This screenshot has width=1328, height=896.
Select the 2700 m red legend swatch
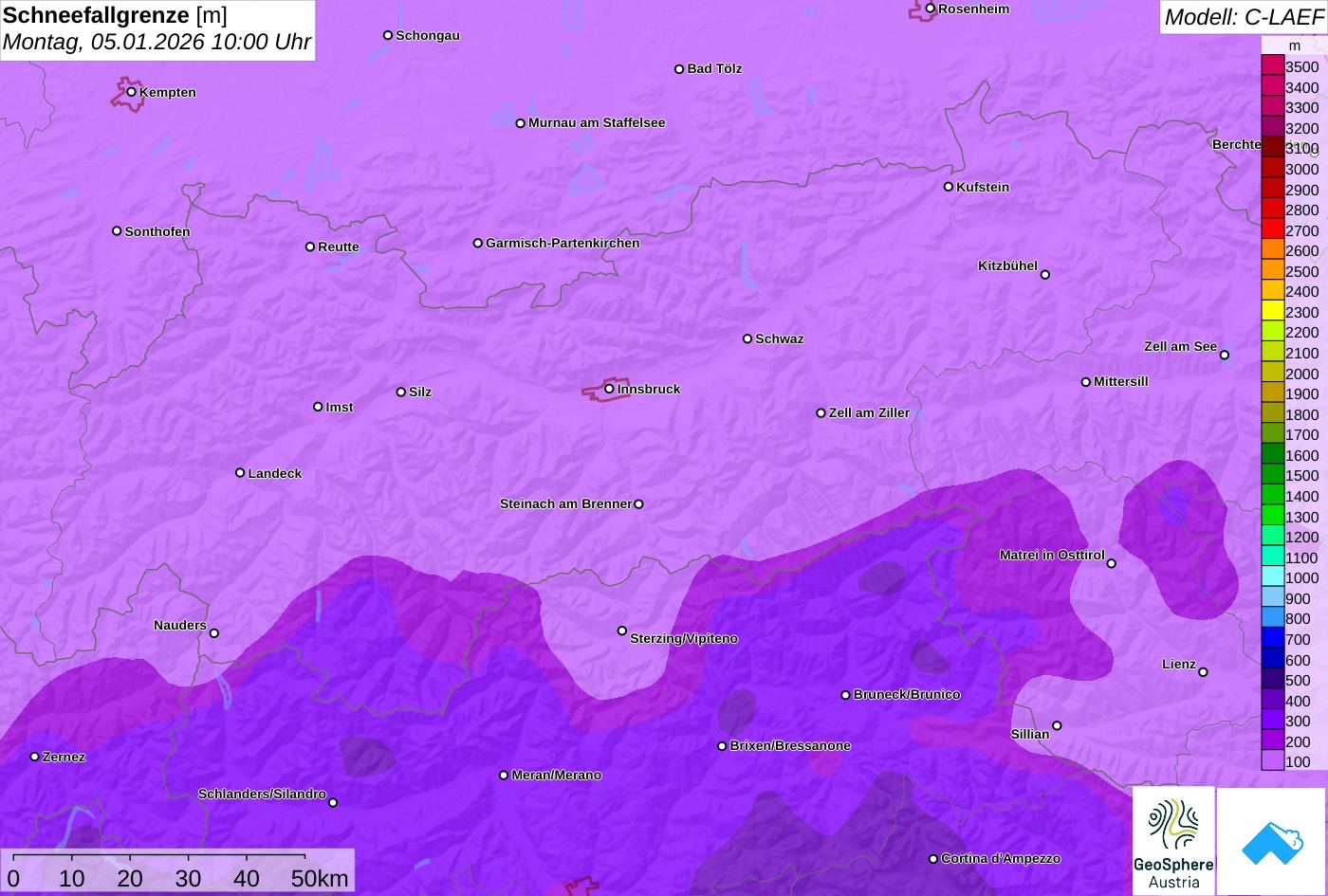(1272, 229)
